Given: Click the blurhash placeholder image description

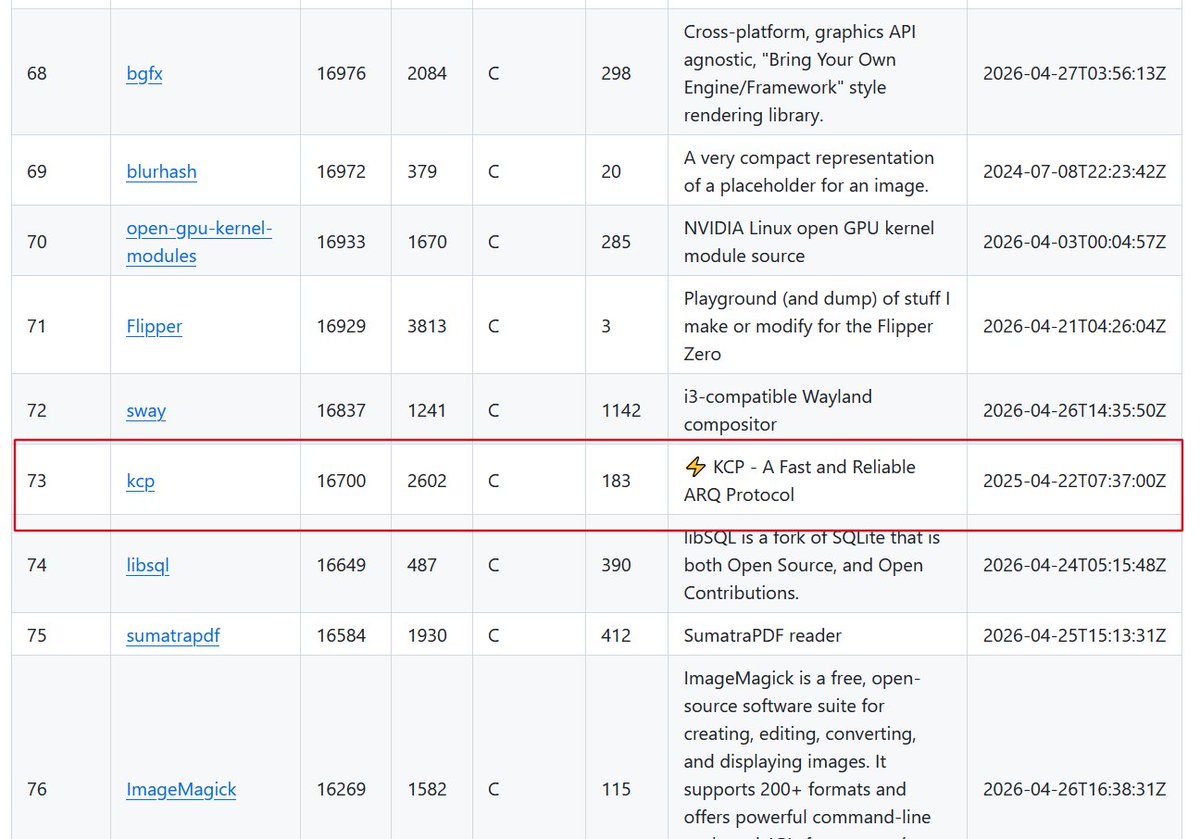Looking at the screenshot, I should point(809,171).
